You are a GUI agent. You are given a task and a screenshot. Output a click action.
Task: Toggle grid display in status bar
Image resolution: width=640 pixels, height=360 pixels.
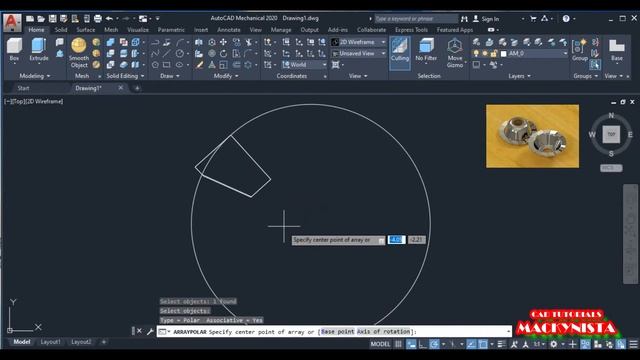click(398, 344)
